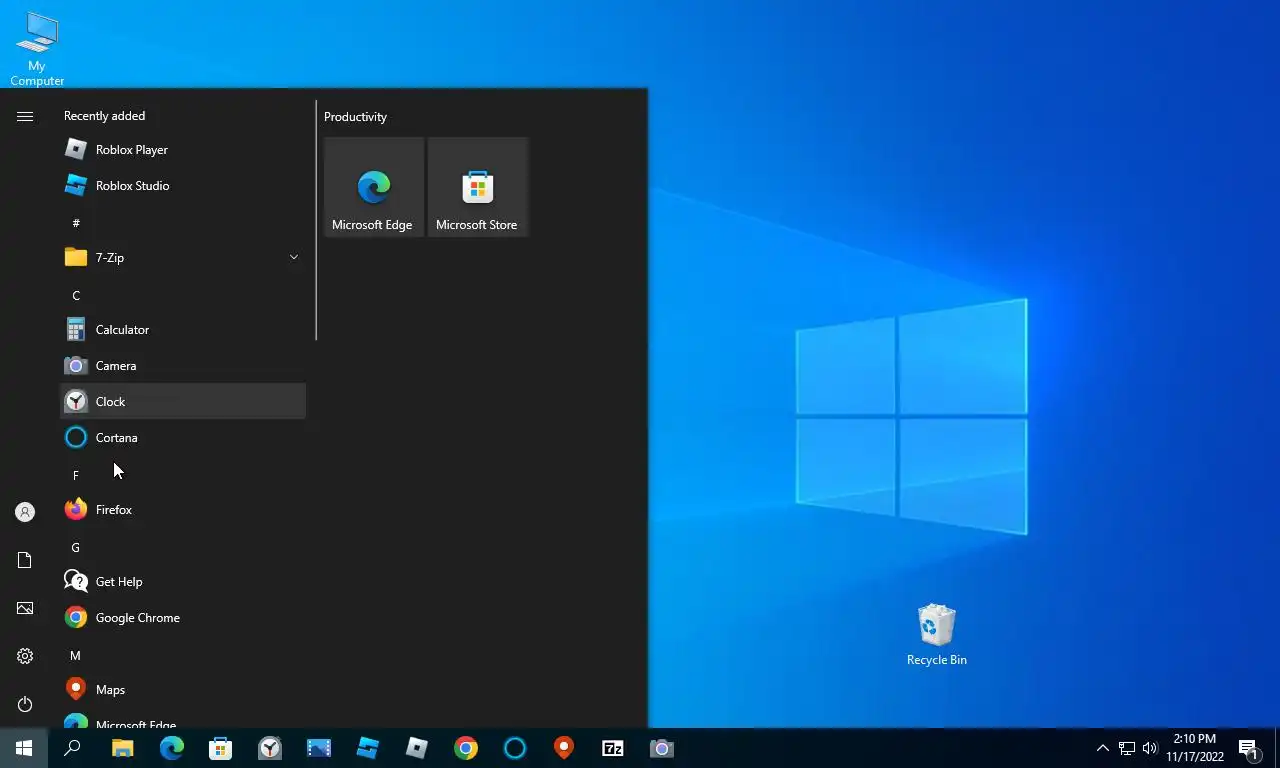Show hidden icons in system tray
Screen dimensions: 1280x768
(x=1102, y=748)
